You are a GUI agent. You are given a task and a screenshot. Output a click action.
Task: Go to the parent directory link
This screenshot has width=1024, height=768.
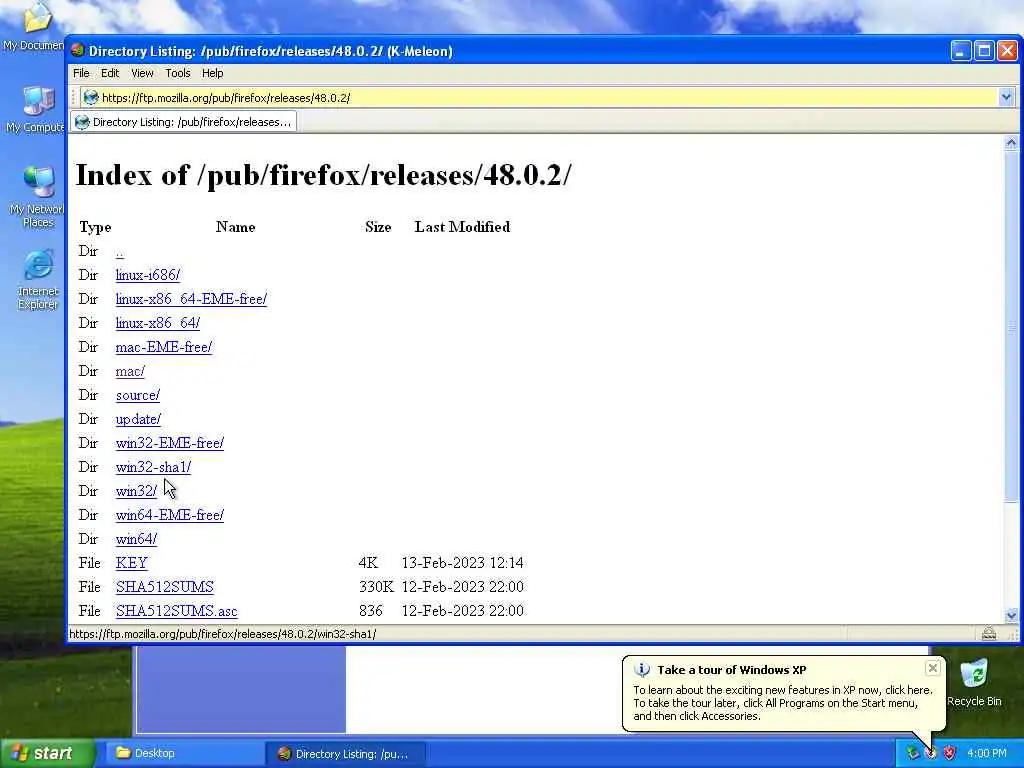pos(120,251)
